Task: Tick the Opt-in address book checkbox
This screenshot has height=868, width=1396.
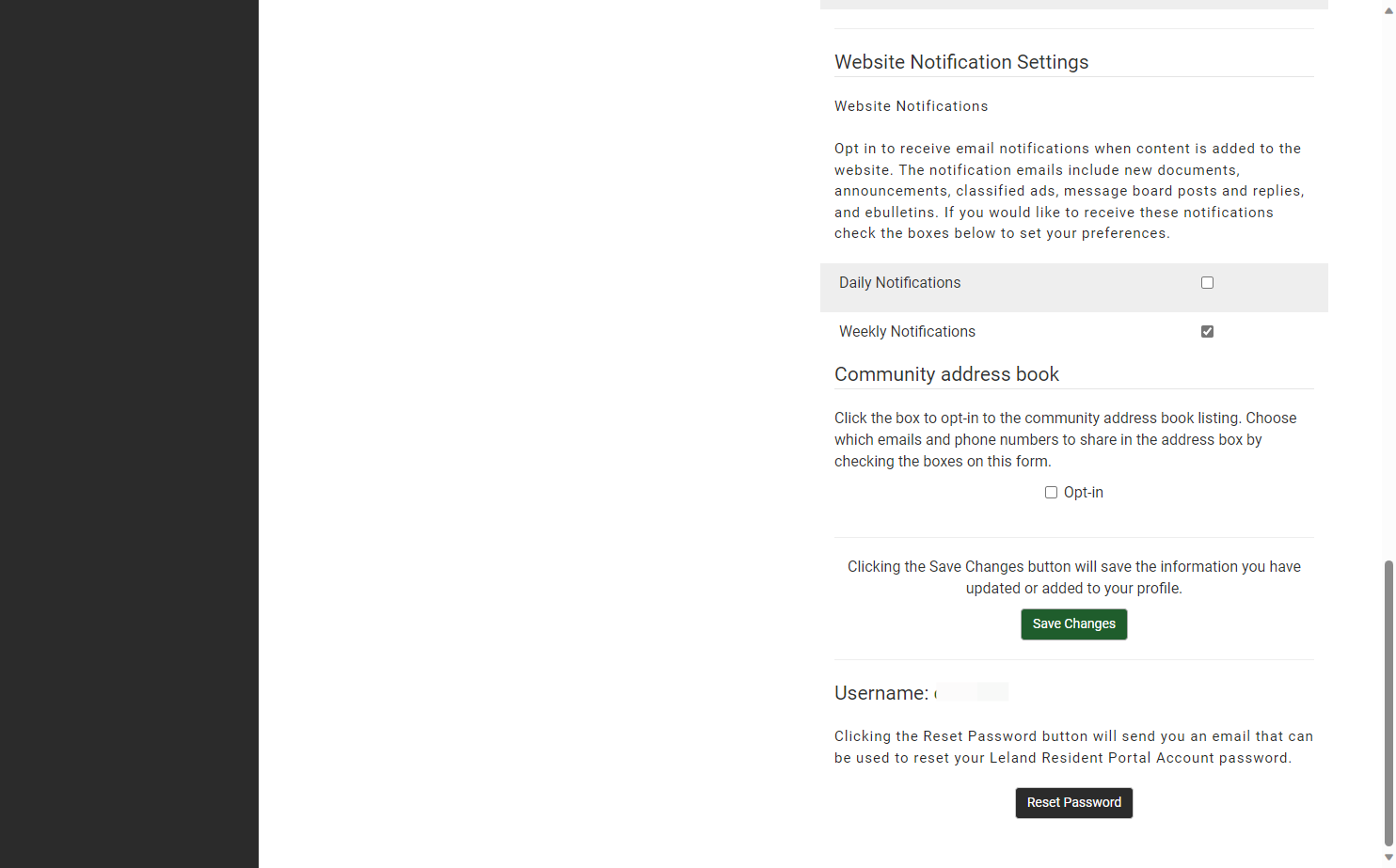Action: point(1051,493)
